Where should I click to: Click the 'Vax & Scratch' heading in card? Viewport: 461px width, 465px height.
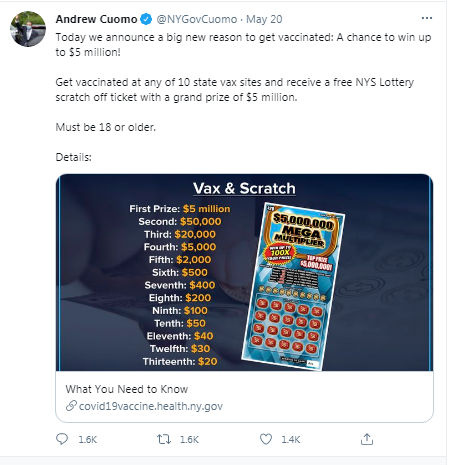pyautogui.click(x=244, y=188)
